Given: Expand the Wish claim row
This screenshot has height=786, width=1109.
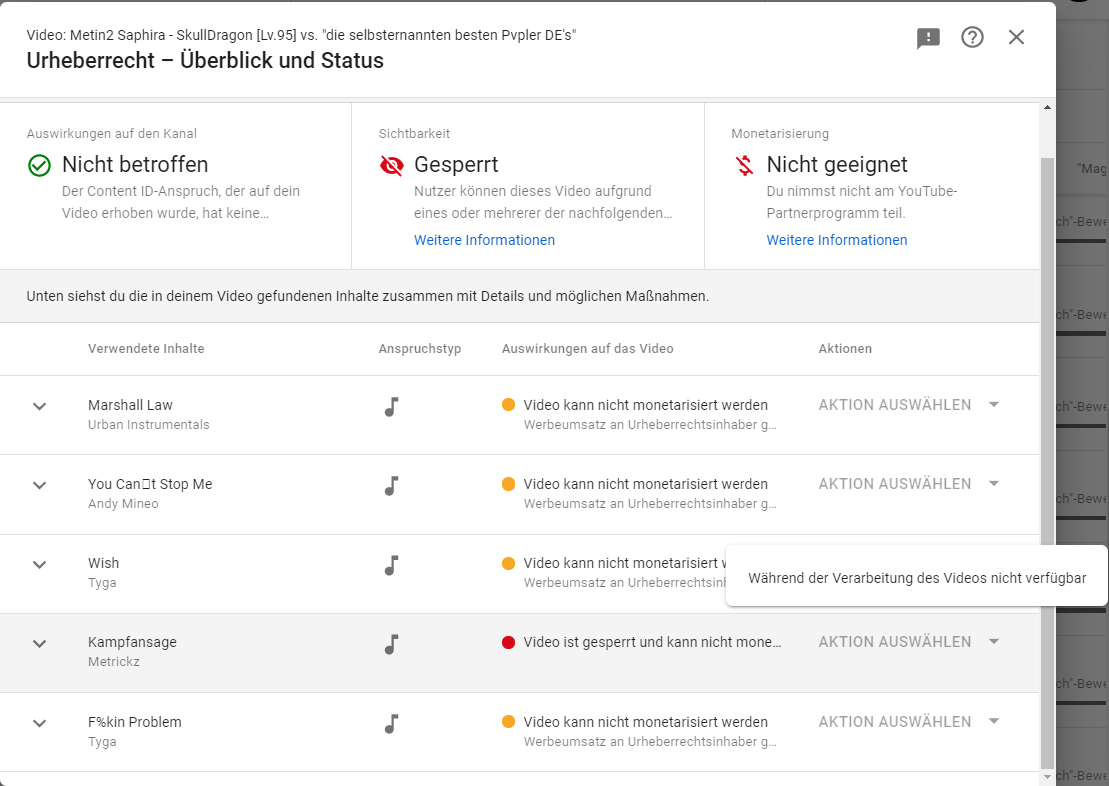Looking at the screenshot, I should (x=40, y=565).
